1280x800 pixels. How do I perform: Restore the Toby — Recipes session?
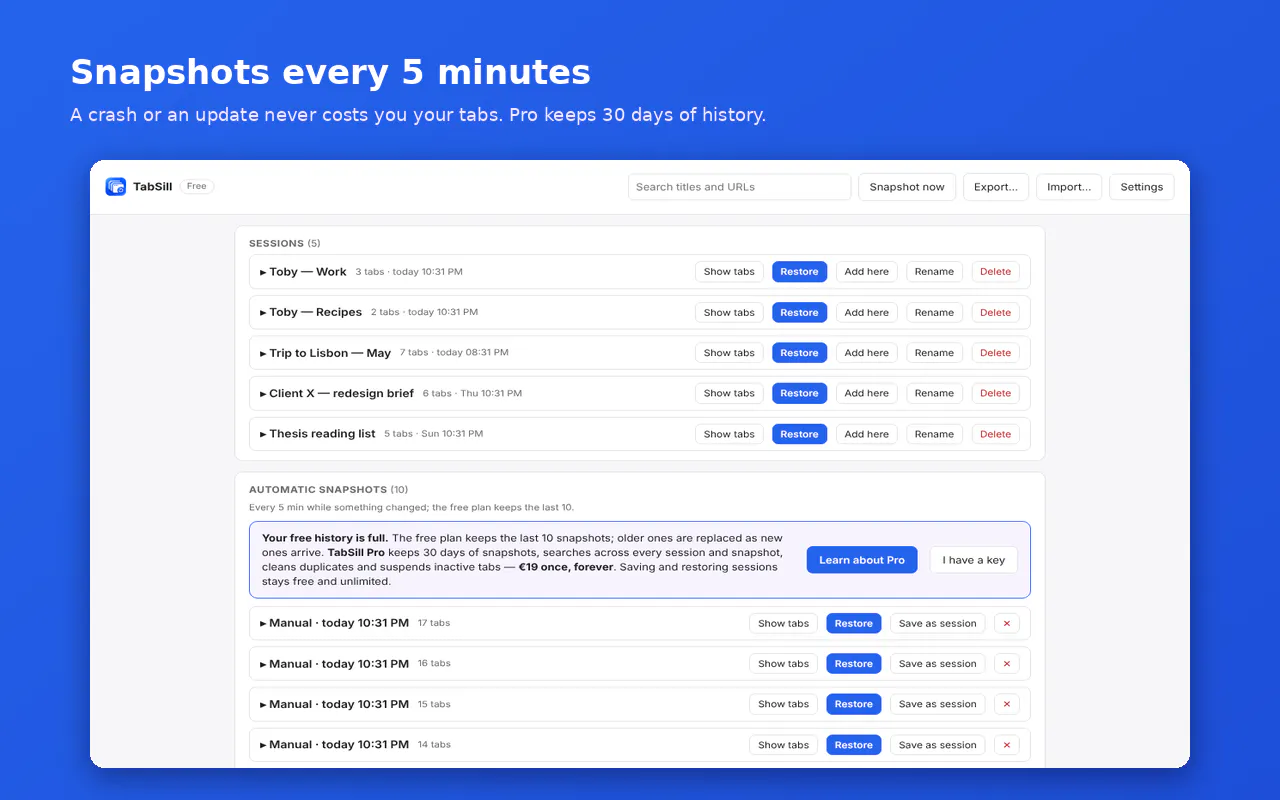[x=799, y=313]
